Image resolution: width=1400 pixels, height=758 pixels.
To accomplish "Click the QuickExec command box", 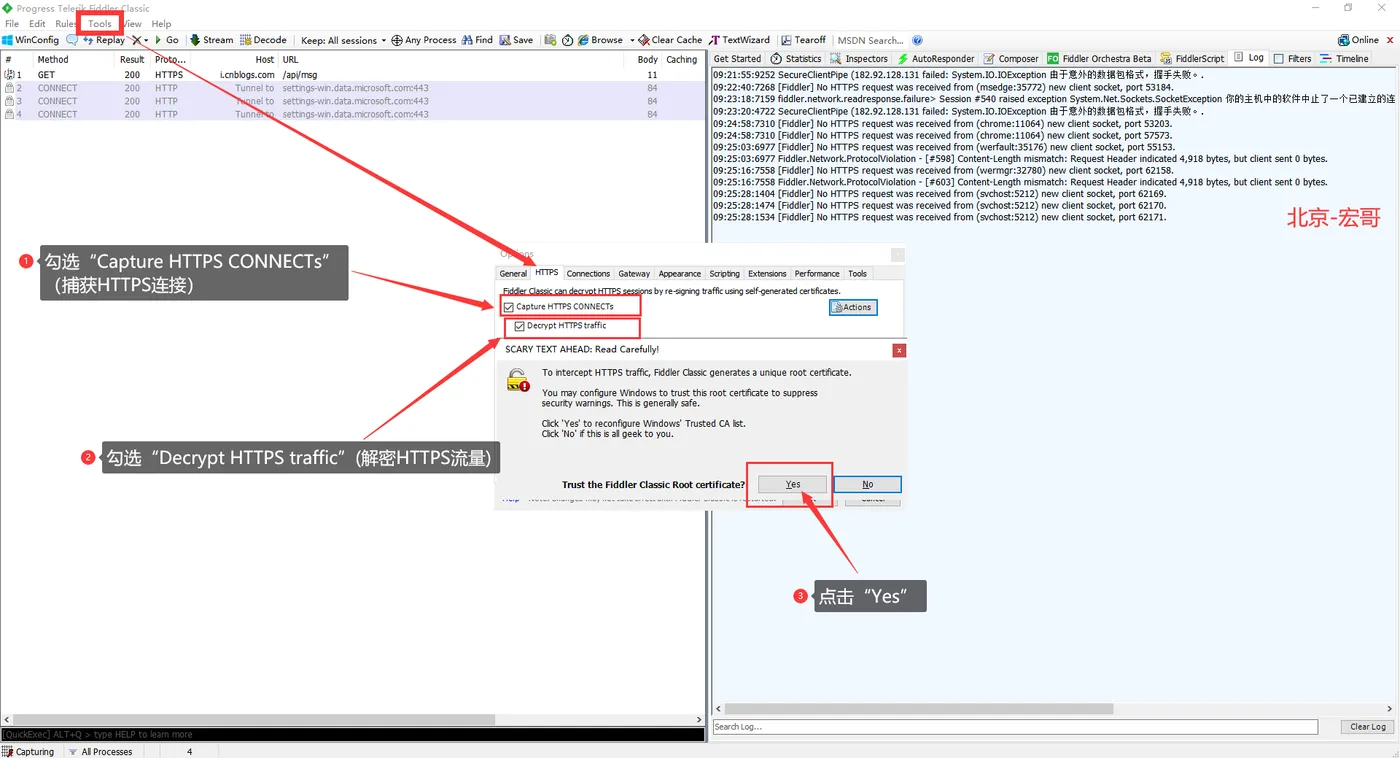I will (x=353, y=735).
